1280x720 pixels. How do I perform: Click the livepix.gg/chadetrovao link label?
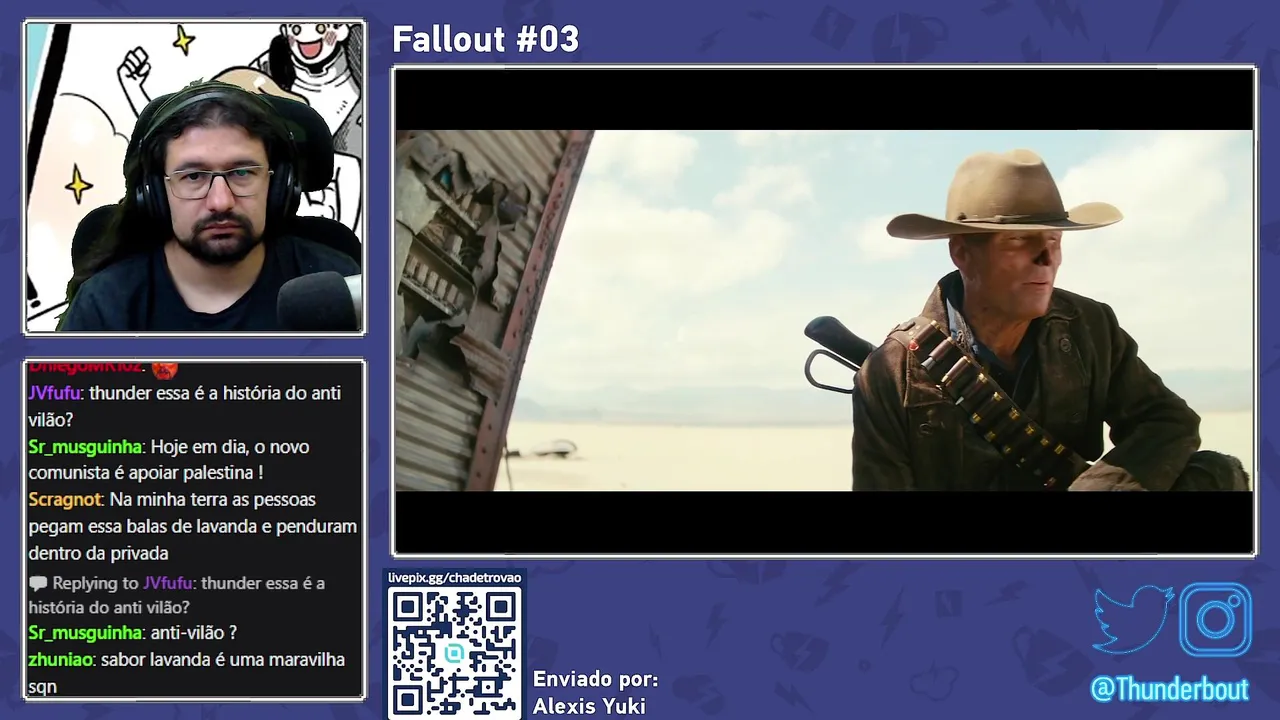click(455, 578)
